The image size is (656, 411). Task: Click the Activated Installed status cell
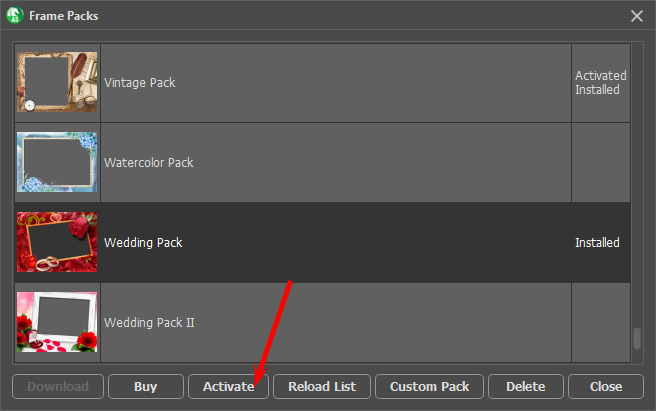click(600, 82)
